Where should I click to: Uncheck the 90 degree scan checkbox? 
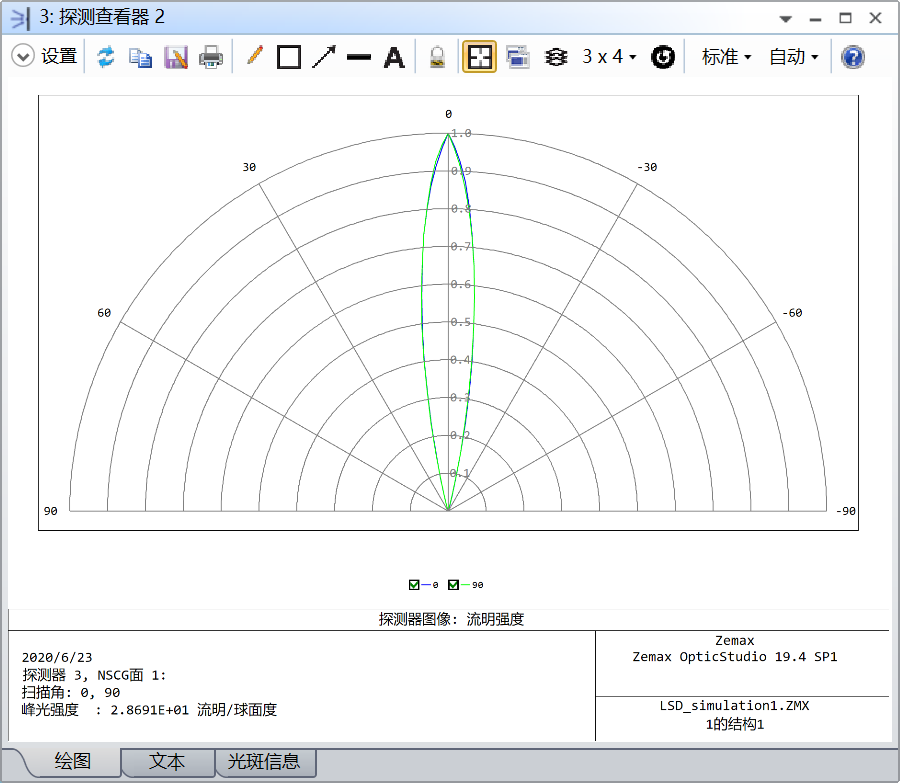click(x=453, y=585)
